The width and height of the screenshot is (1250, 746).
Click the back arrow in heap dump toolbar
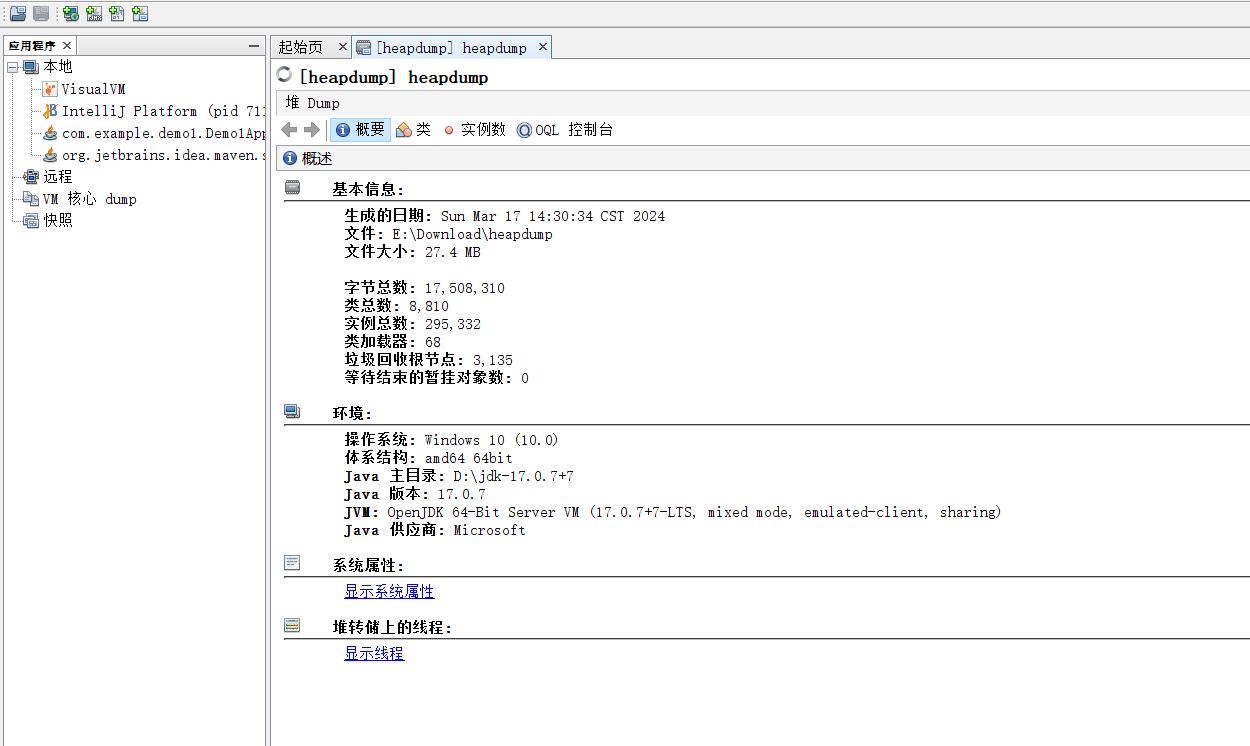click(x=289, y=130)
